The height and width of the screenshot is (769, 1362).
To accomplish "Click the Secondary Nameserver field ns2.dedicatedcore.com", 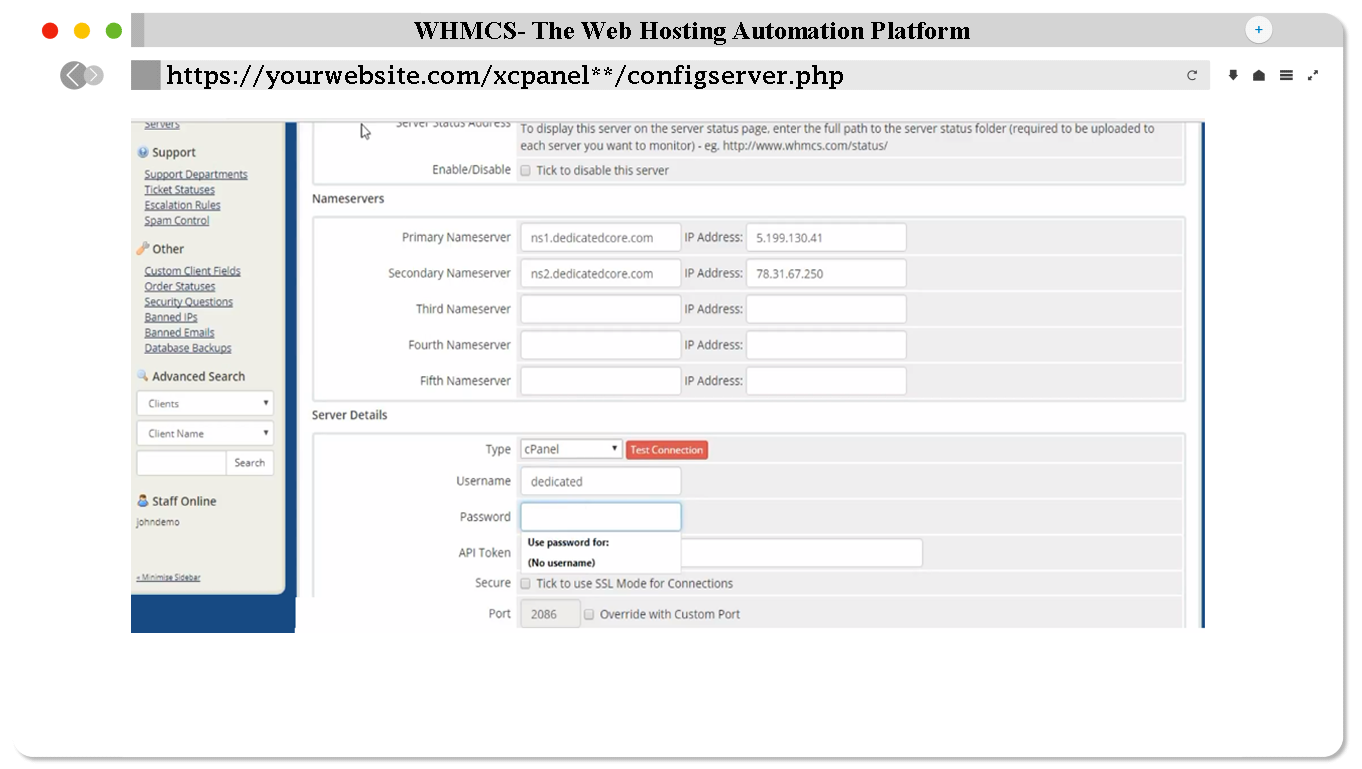I will [600, 273].
